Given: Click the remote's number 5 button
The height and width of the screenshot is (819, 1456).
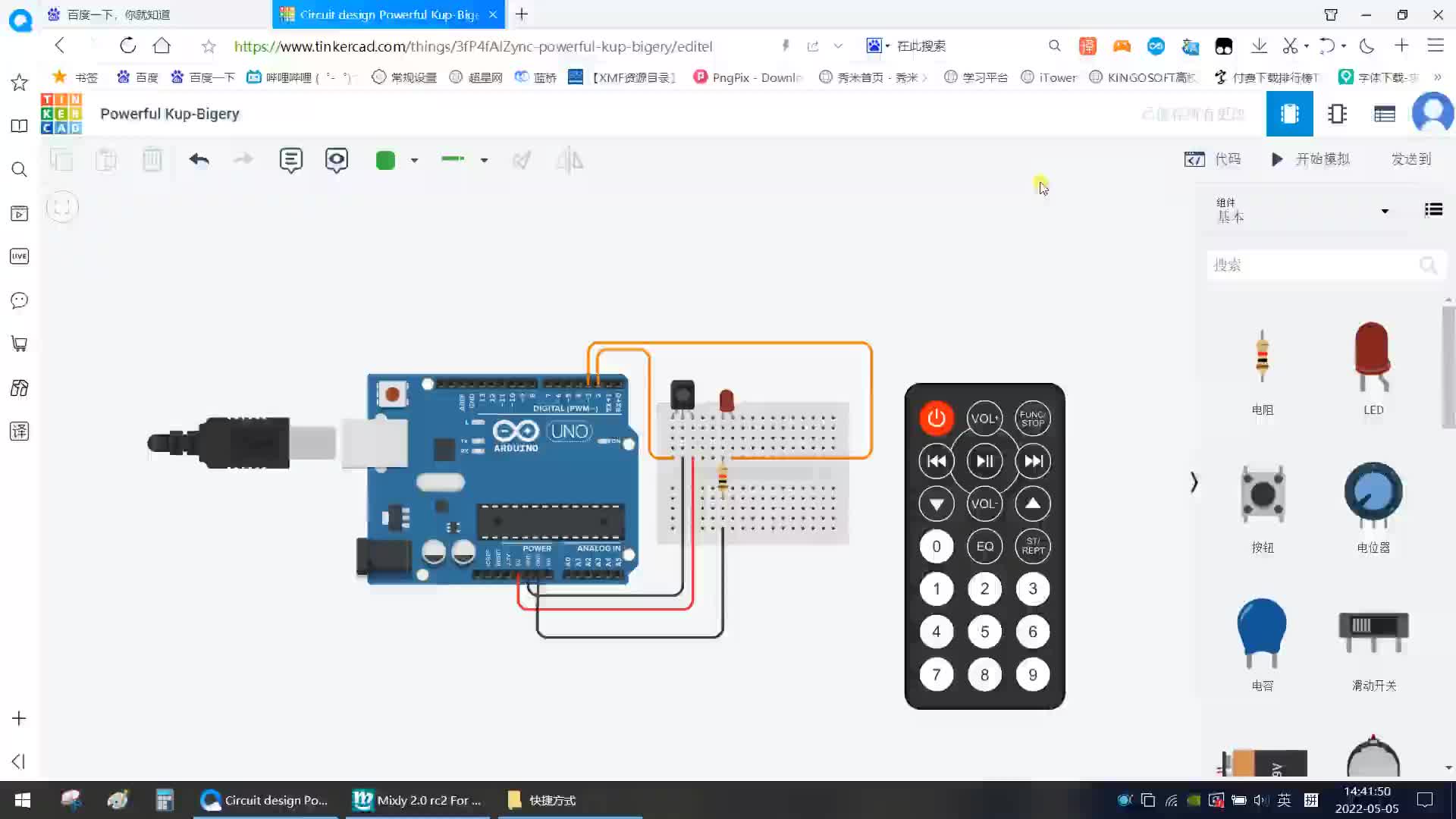Looking at the screenshot, I should [x=984, y=632].
